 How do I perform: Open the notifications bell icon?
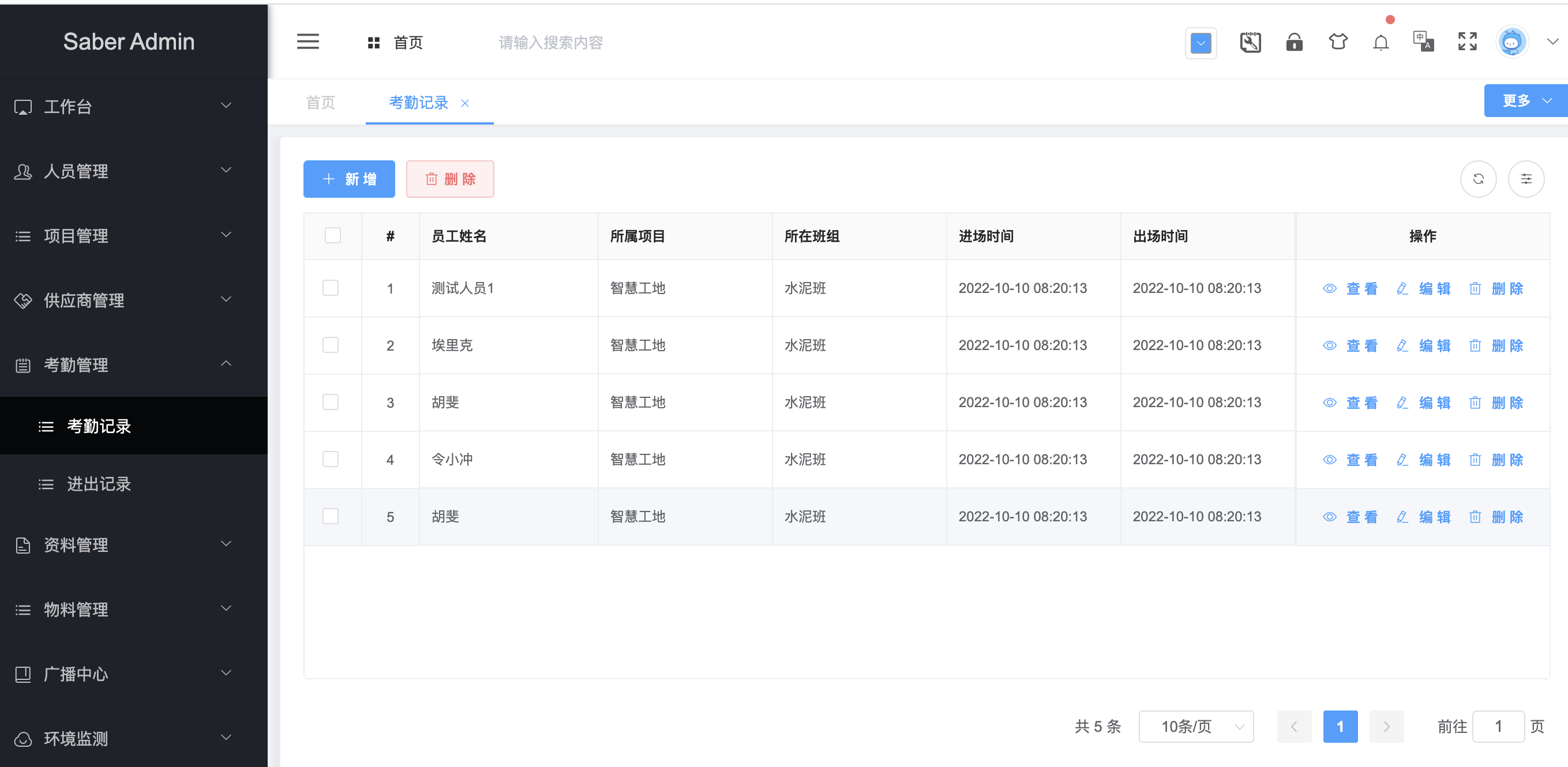click(x=1381, y=43)
